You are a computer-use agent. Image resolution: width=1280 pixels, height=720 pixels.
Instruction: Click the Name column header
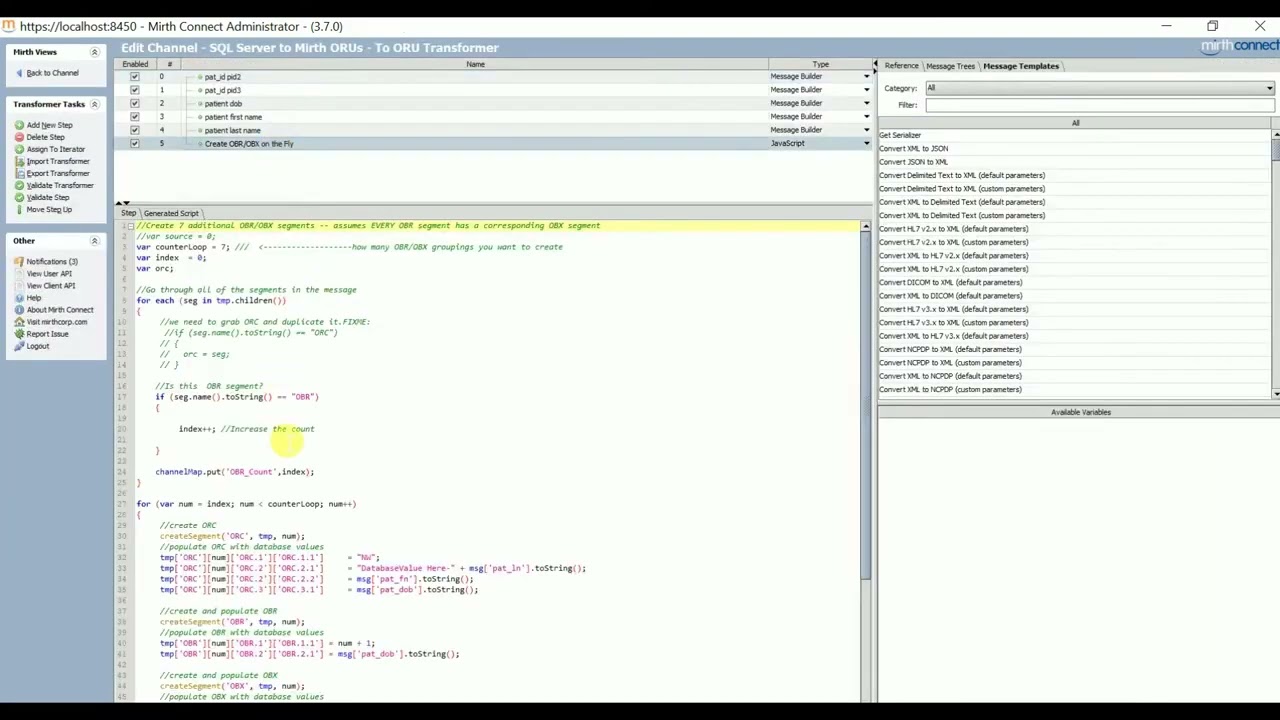[x=475, y=64]
